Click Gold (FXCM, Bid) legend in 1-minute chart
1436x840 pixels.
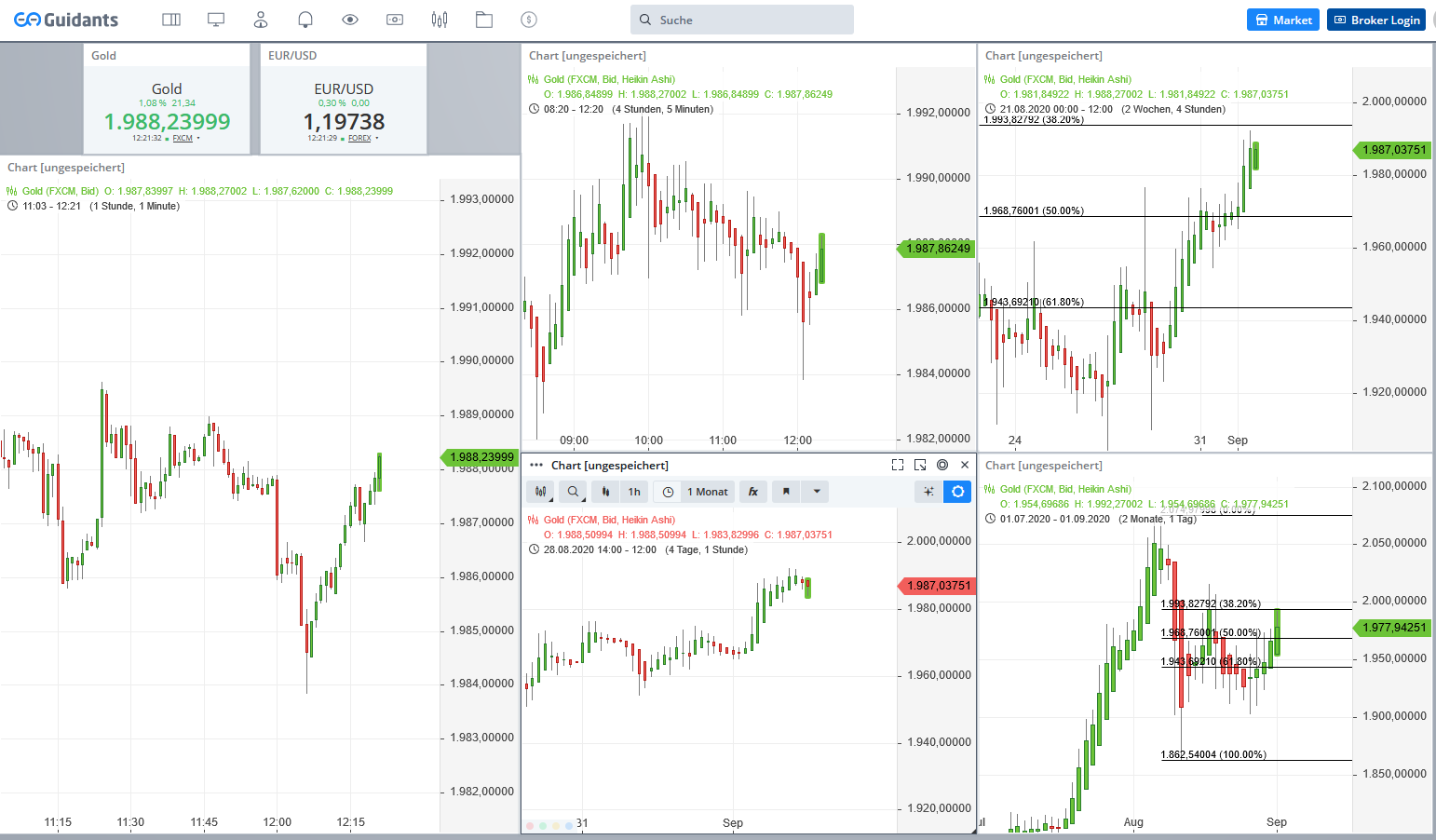click(x=61, y=191)
